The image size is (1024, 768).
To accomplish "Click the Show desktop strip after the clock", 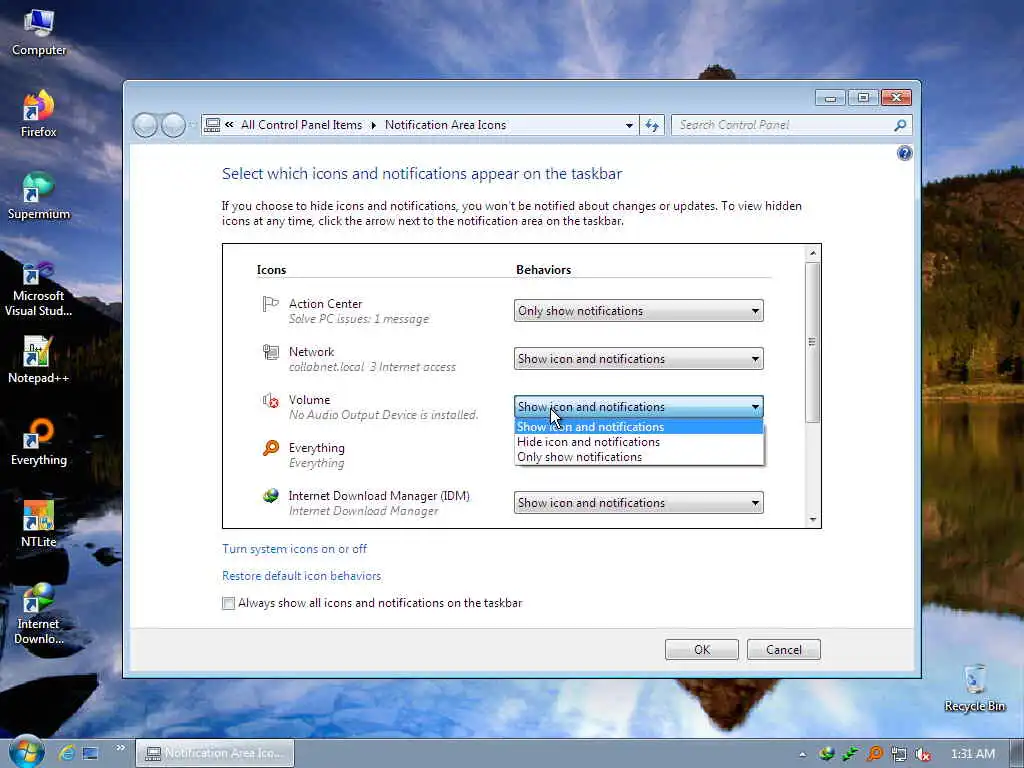I will pos(1016,754).
